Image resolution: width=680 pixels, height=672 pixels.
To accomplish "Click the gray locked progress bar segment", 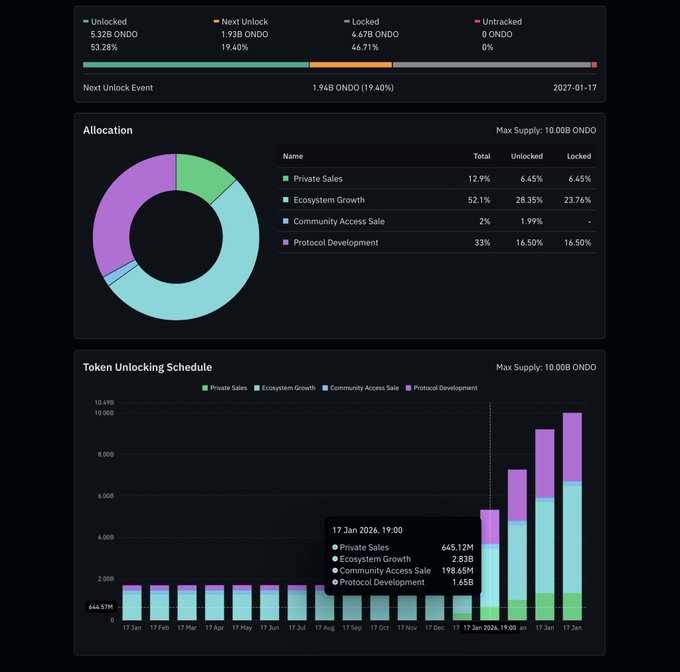I will (x=492, y=65).
